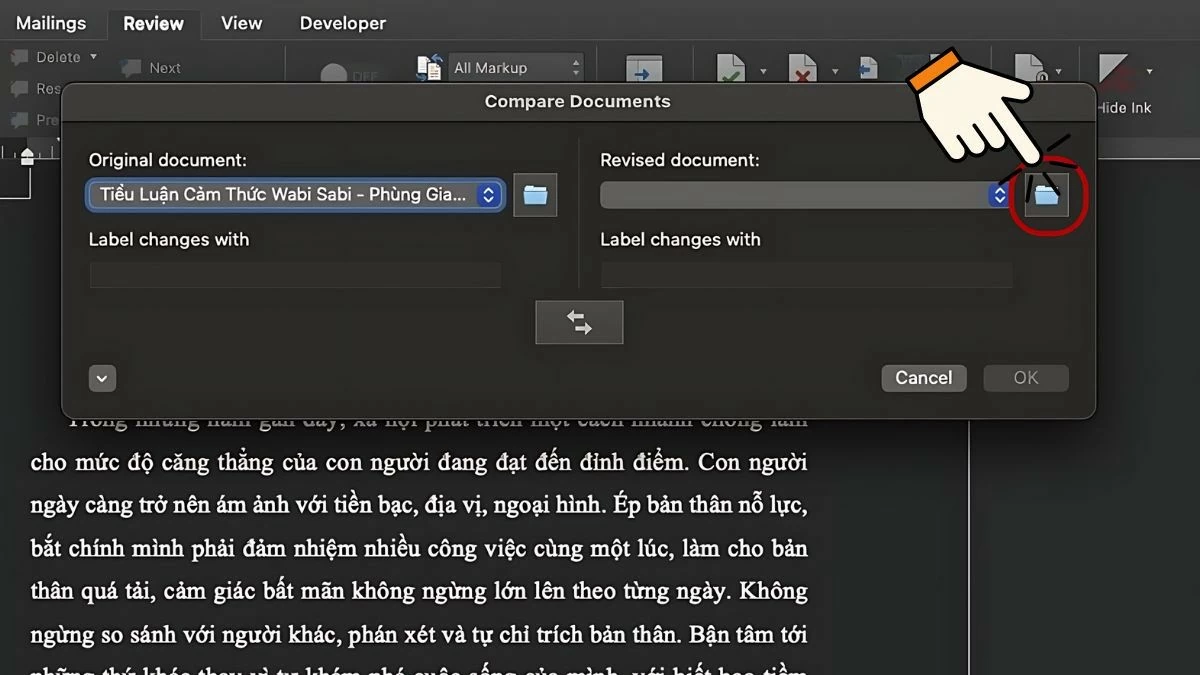This screenshot has width=1200, height=675.
Task: Browse for the original document file
Action: [x=535, y=195]
